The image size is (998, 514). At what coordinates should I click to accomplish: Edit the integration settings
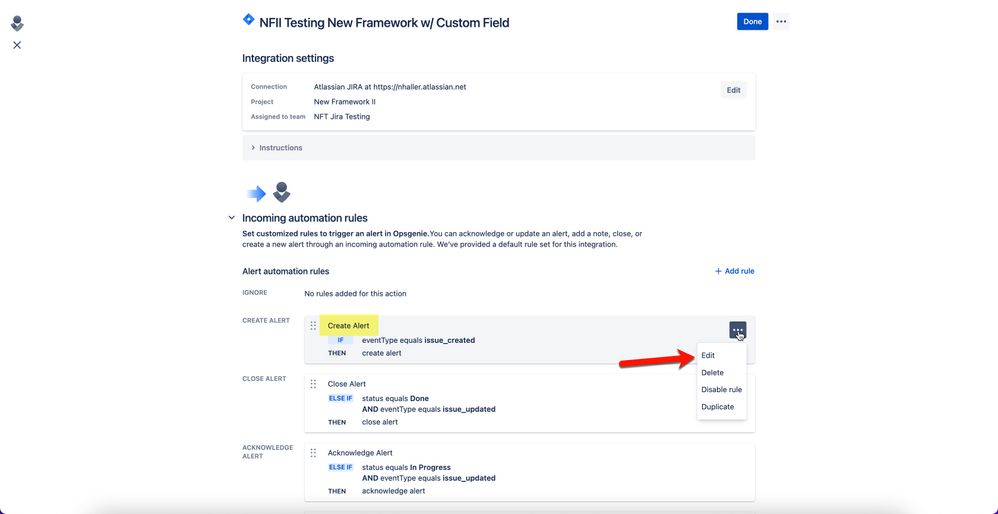(x=733, y=90)
